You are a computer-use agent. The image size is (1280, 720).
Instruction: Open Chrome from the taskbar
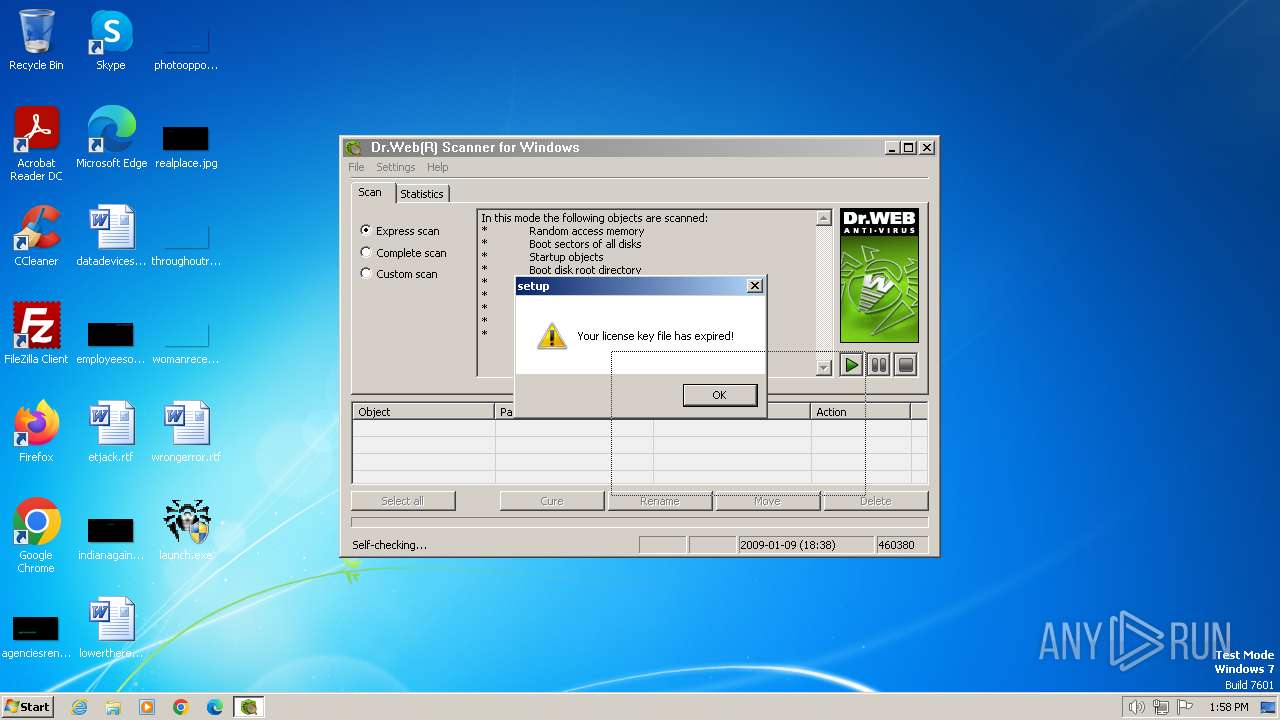181,707
